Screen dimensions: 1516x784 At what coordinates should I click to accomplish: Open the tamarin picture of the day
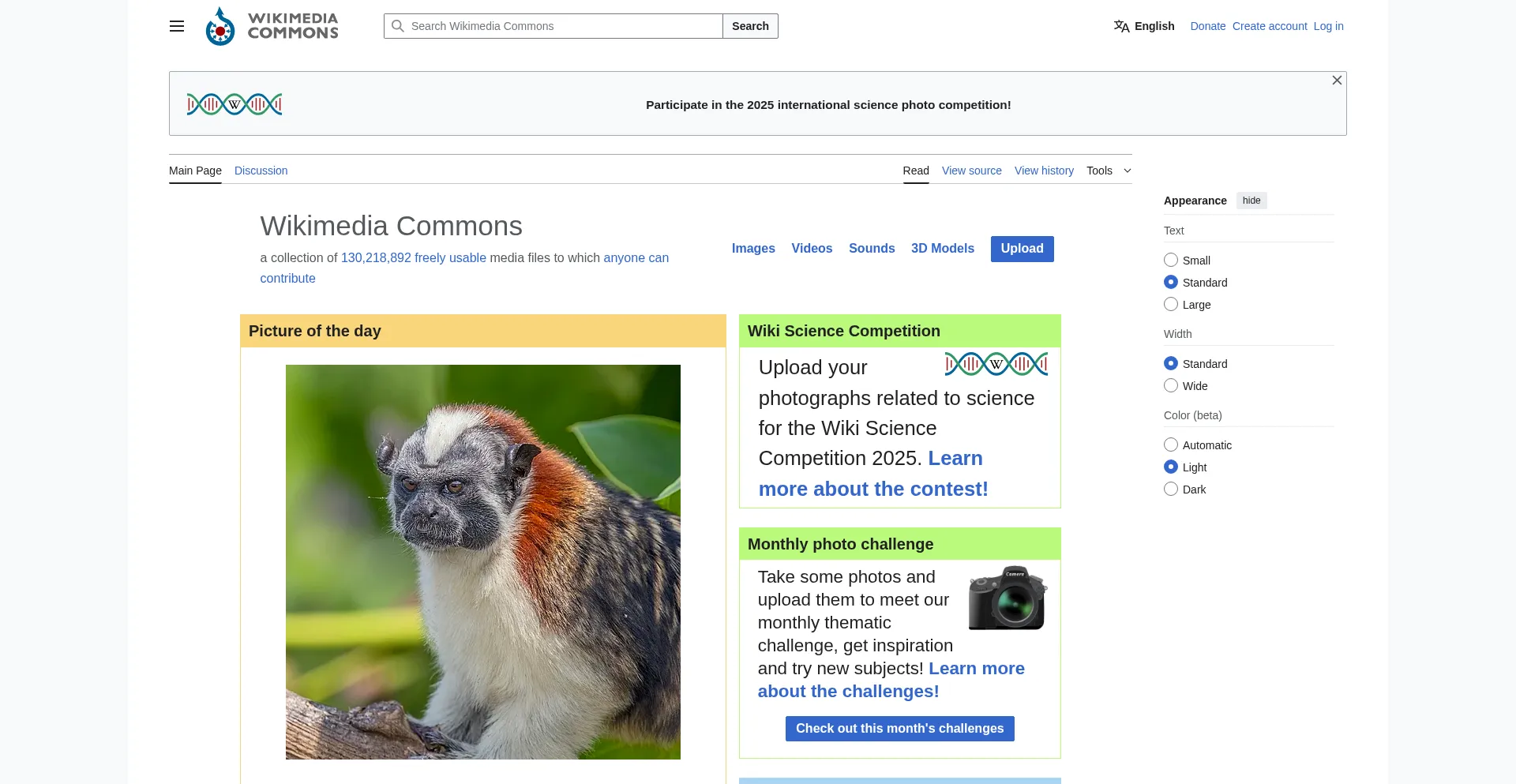coord(482,561)
